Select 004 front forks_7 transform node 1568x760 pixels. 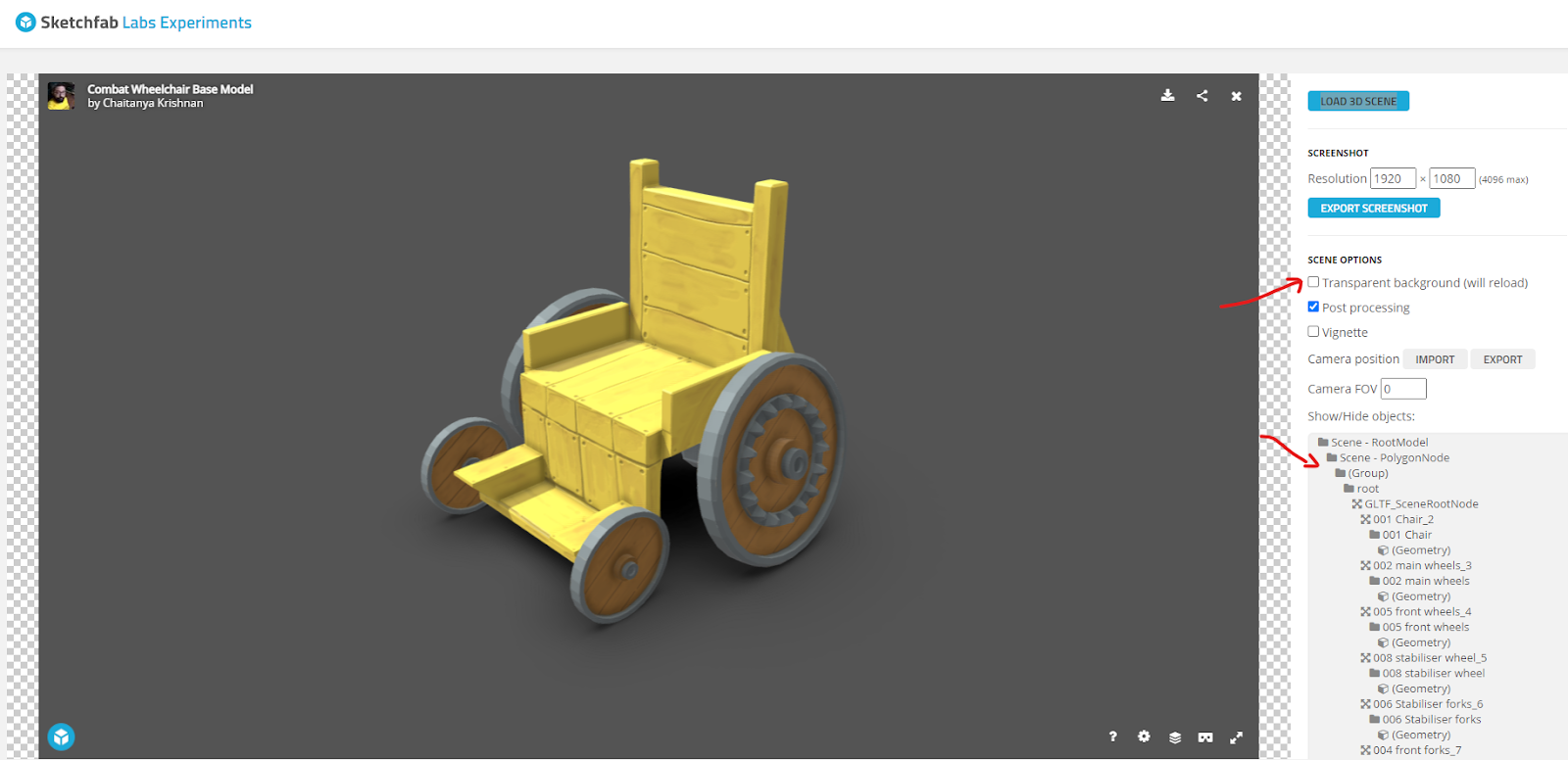1411,750
